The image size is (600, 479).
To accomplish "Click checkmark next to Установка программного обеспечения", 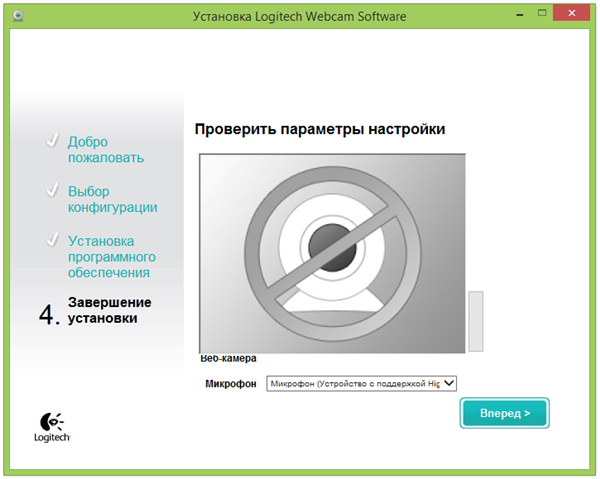I will [52, 240].
